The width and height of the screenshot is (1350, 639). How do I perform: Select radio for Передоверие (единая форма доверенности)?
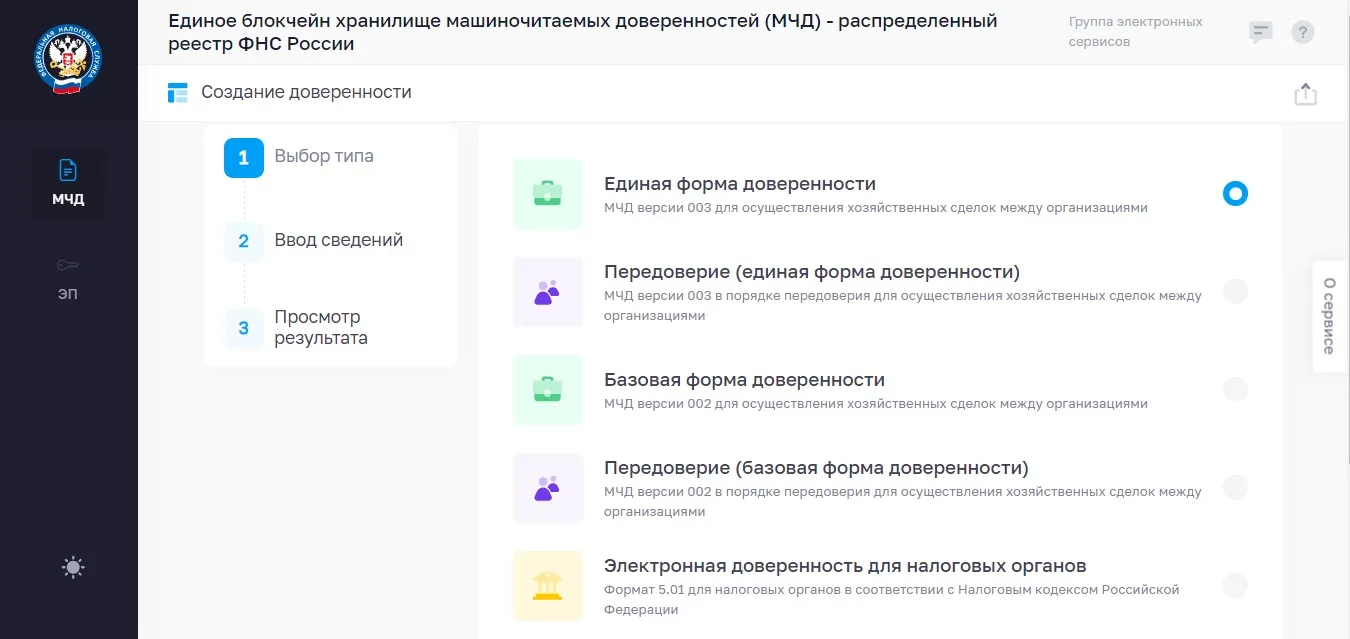coord(1235,292)
